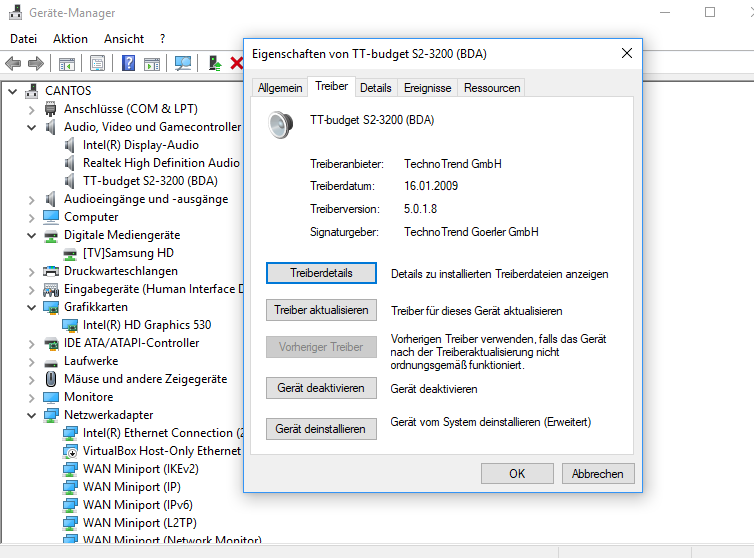Switch to the Ressourcen tab
The height and width of the screenshot is (558, 754).
click(492, 88)
